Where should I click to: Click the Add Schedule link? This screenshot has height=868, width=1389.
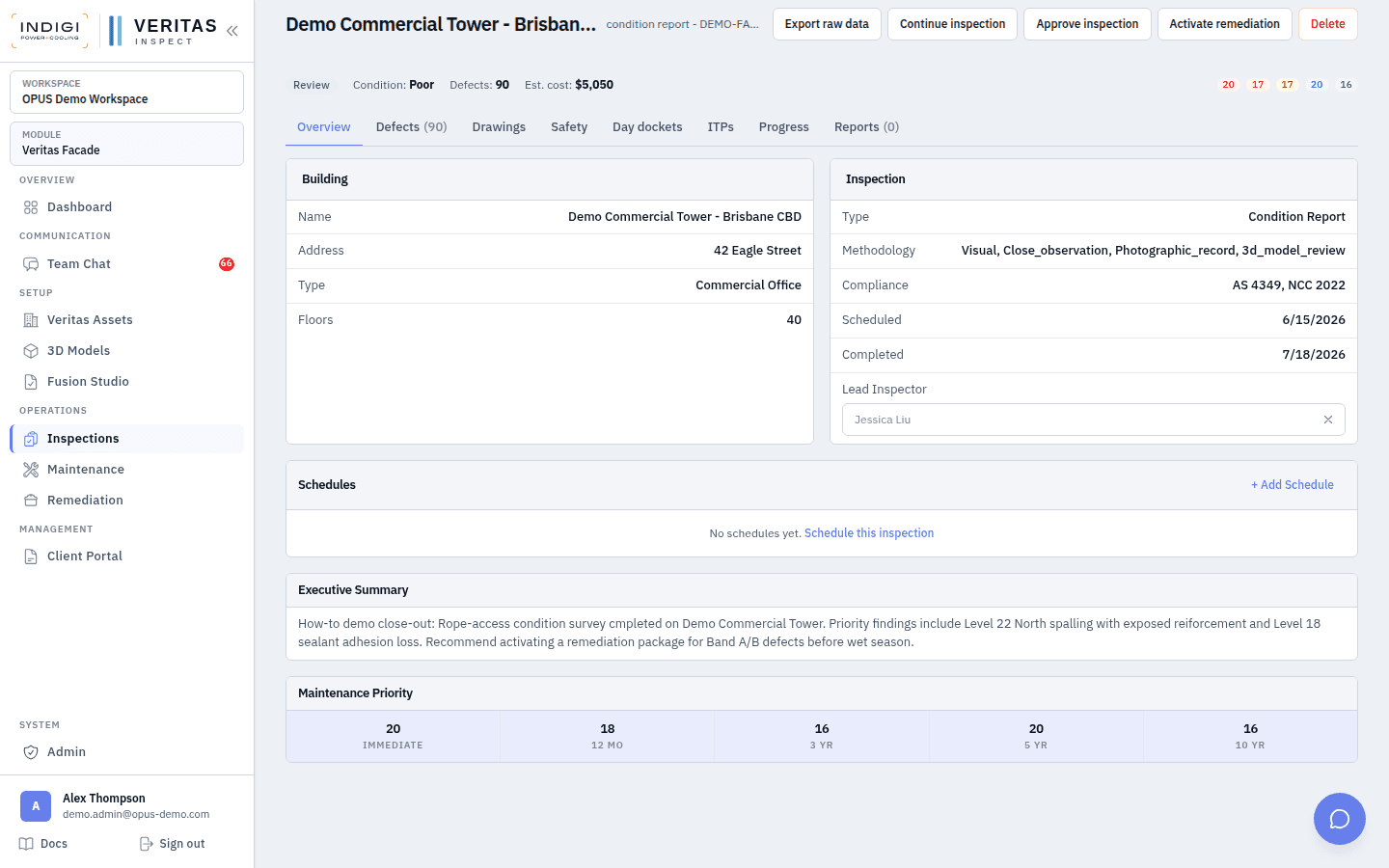[1293, 485]
